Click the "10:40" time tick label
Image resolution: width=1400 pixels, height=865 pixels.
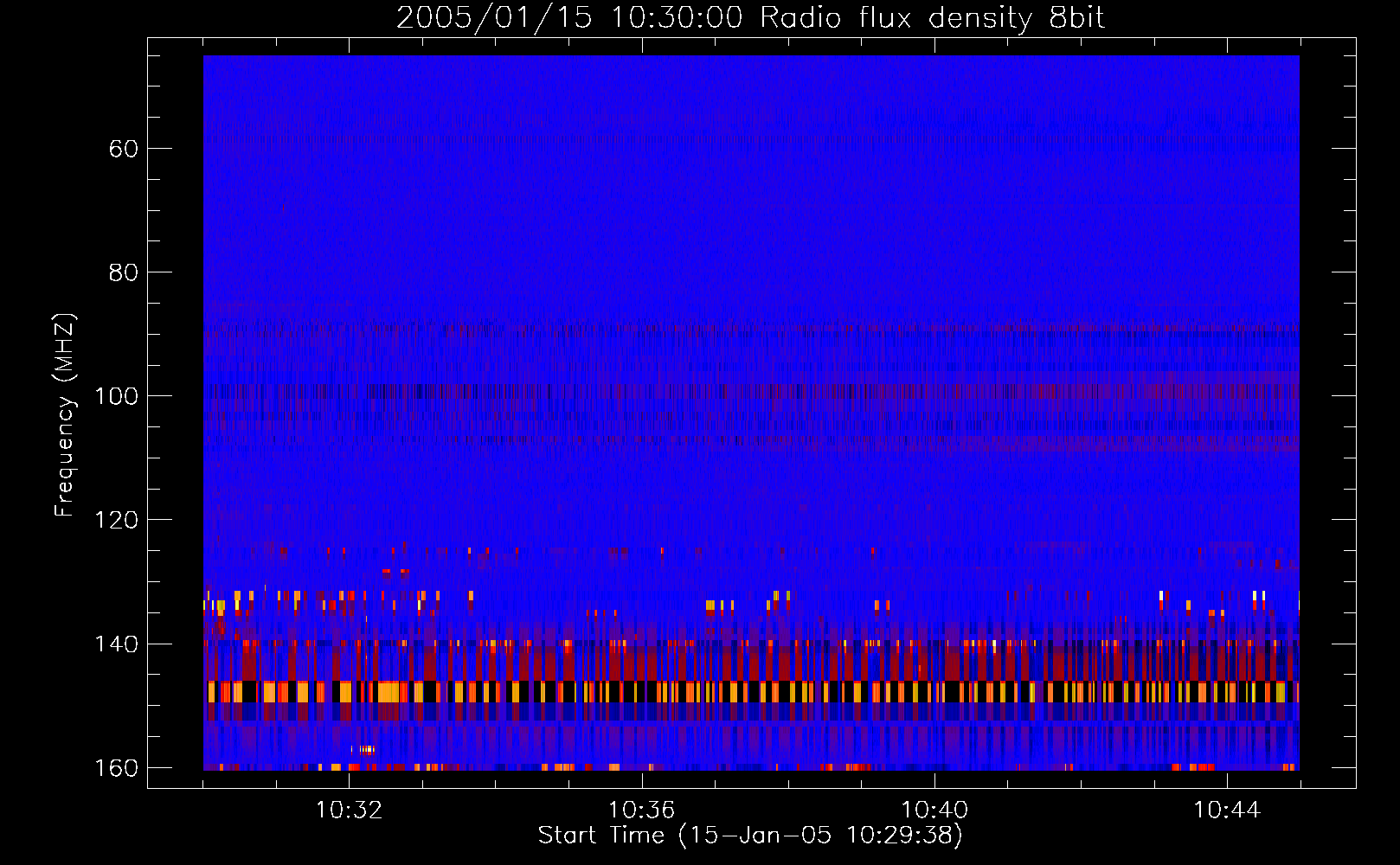pos(934,811)
